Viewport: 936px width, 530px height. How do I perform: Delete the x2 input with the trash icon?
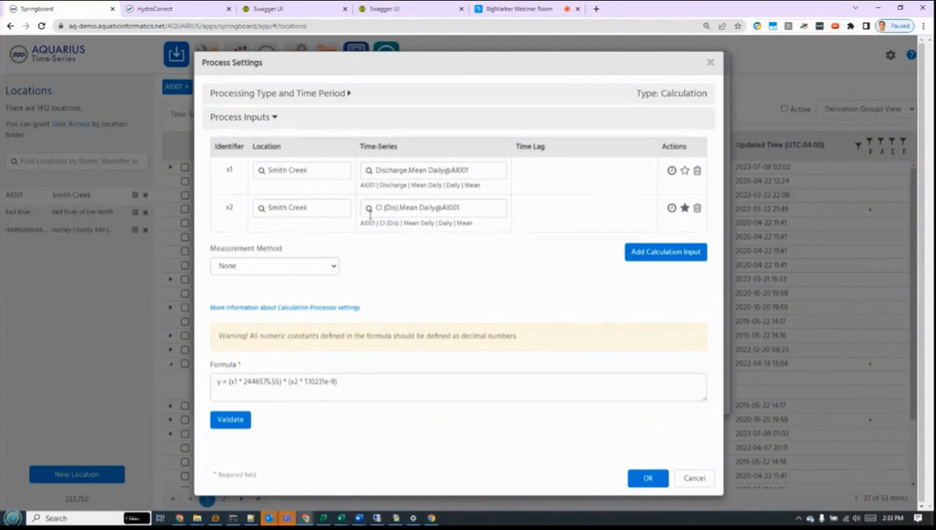[697, 208]
